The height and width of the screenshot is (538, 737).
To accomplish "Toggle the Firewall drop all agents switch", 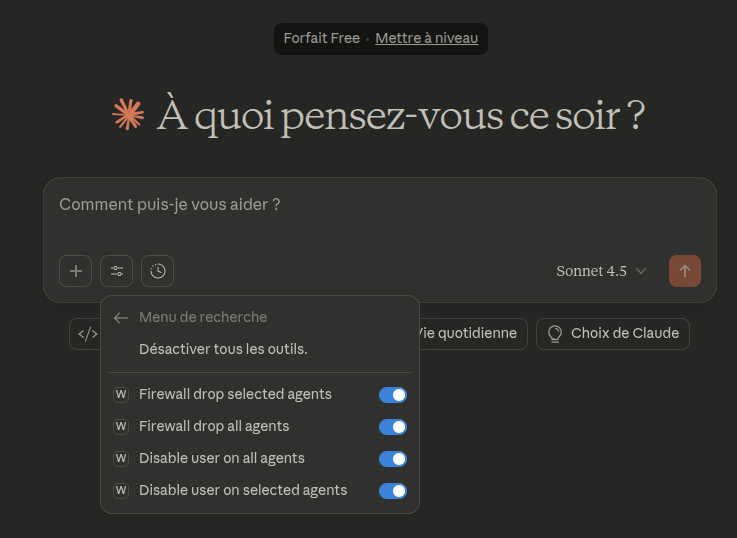I will [x=393, y=427].
